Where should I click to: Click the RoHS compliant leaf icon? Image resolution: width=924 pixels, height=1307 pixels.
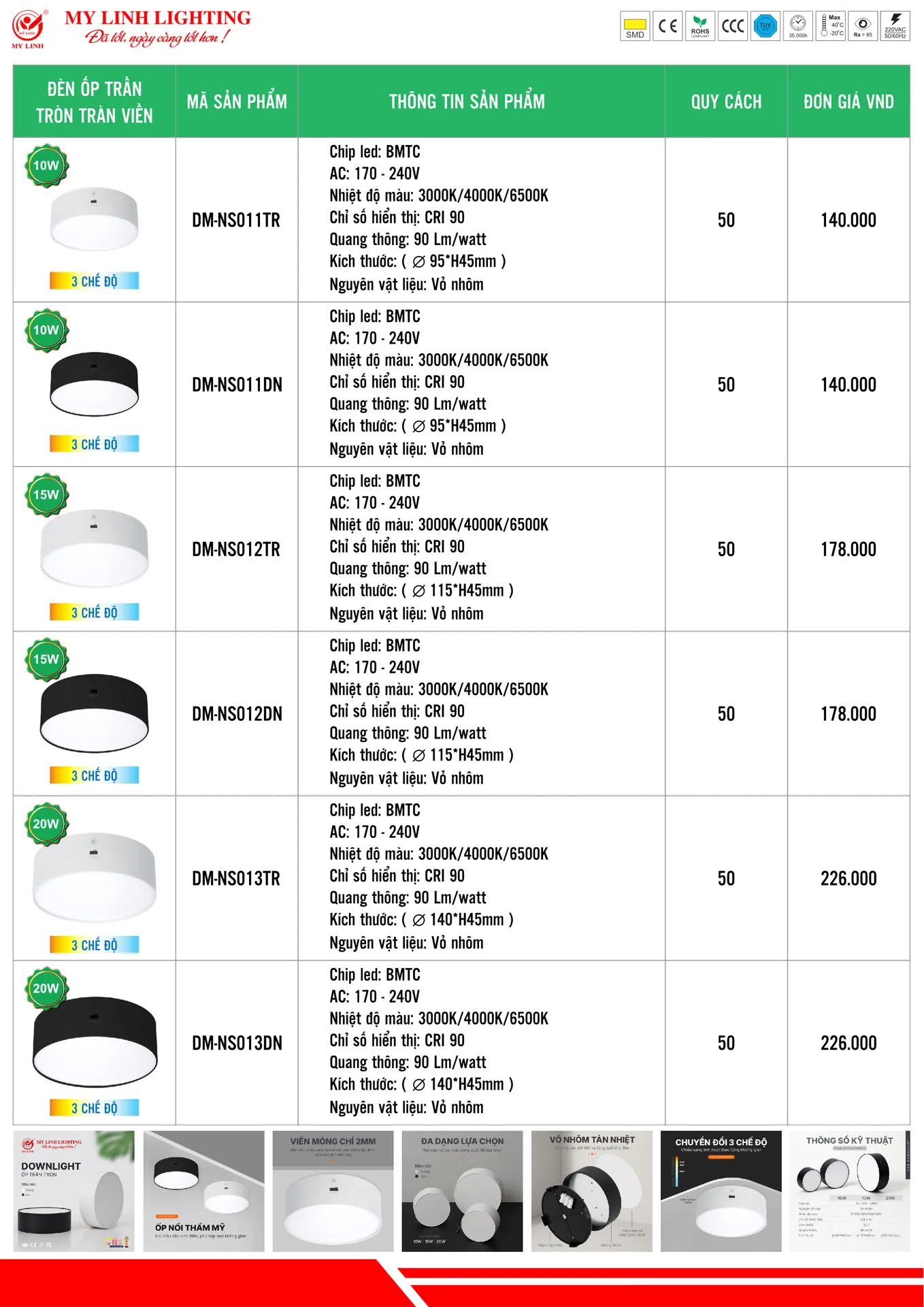tap(700, 27)
